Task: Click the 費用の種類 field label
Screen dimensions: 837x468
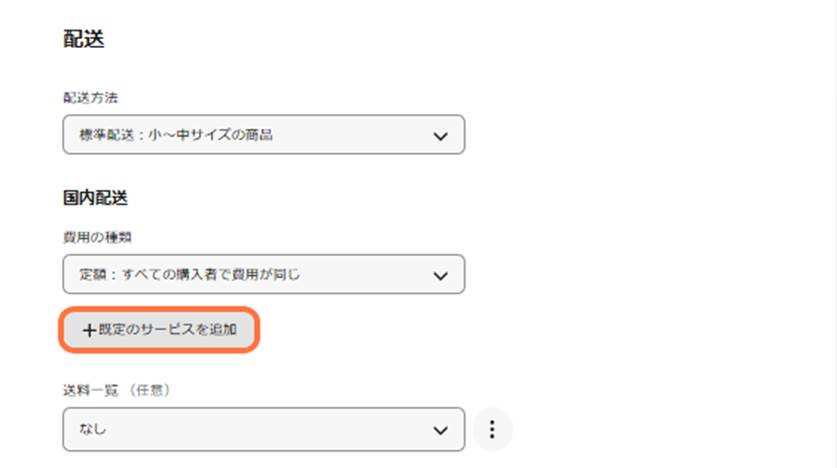Action: point(97,237)
